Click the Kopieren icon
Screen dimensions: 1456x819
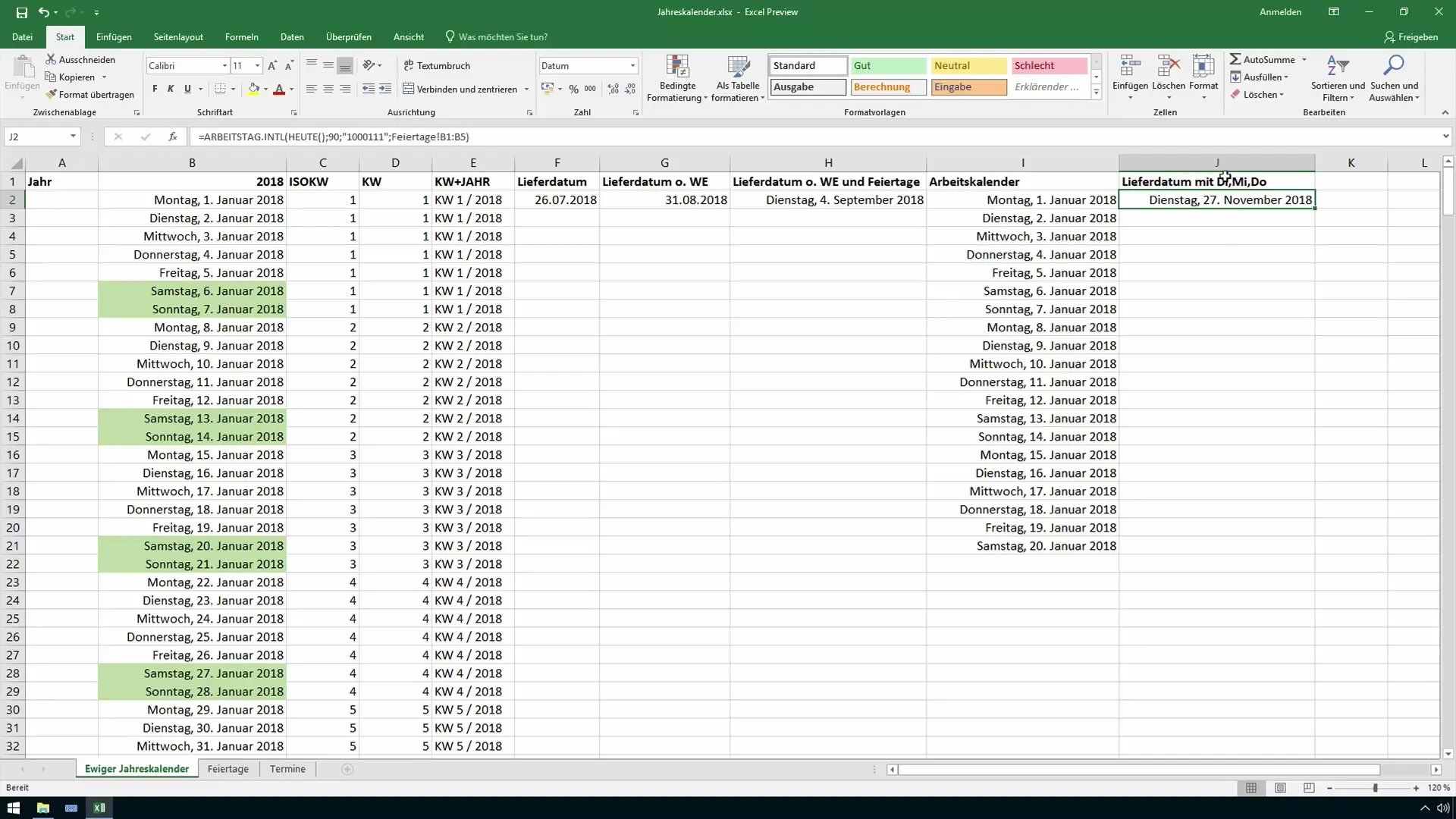pyautogui.click(x=51, y=77)
